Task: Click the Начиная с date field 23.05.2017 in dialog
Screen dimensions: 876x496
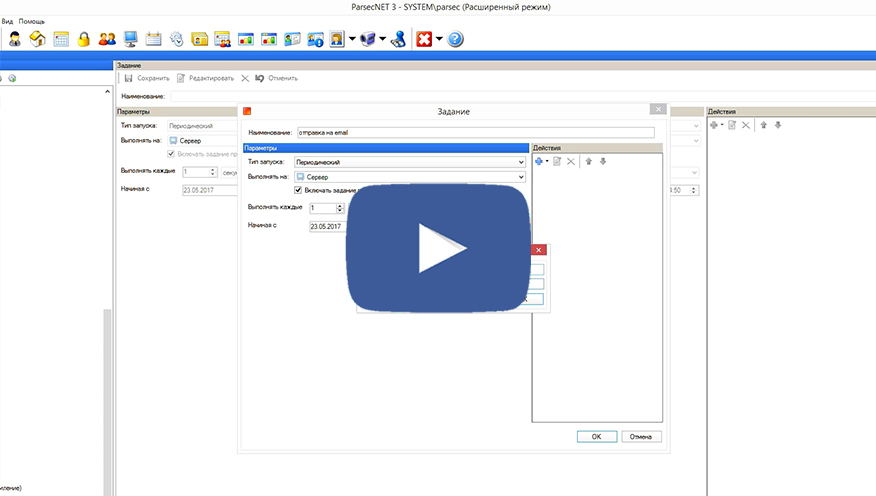Action: [x=328, y=226]
